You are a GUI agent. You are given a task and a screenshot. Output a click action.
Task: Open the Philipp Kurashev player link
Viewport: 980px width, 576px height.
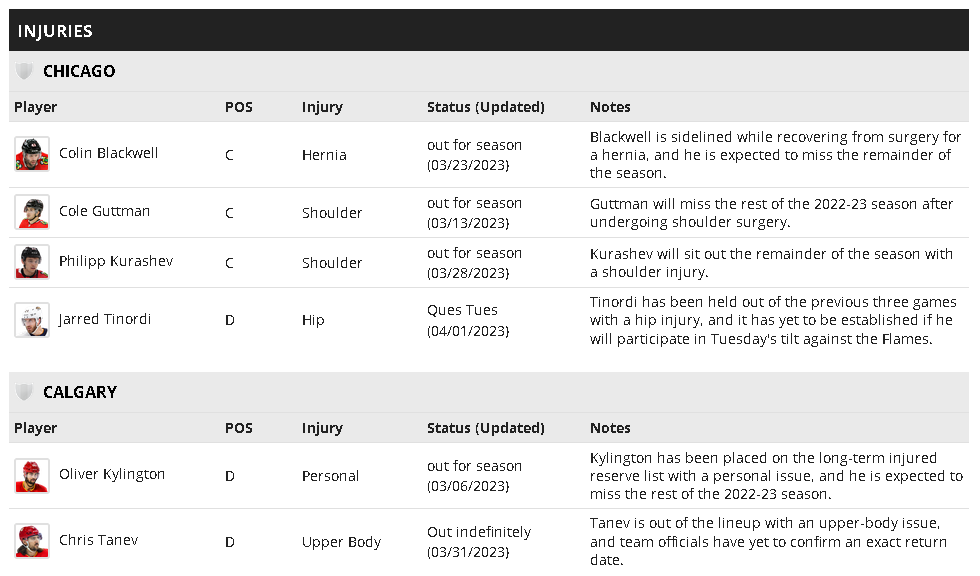[116, 261]
